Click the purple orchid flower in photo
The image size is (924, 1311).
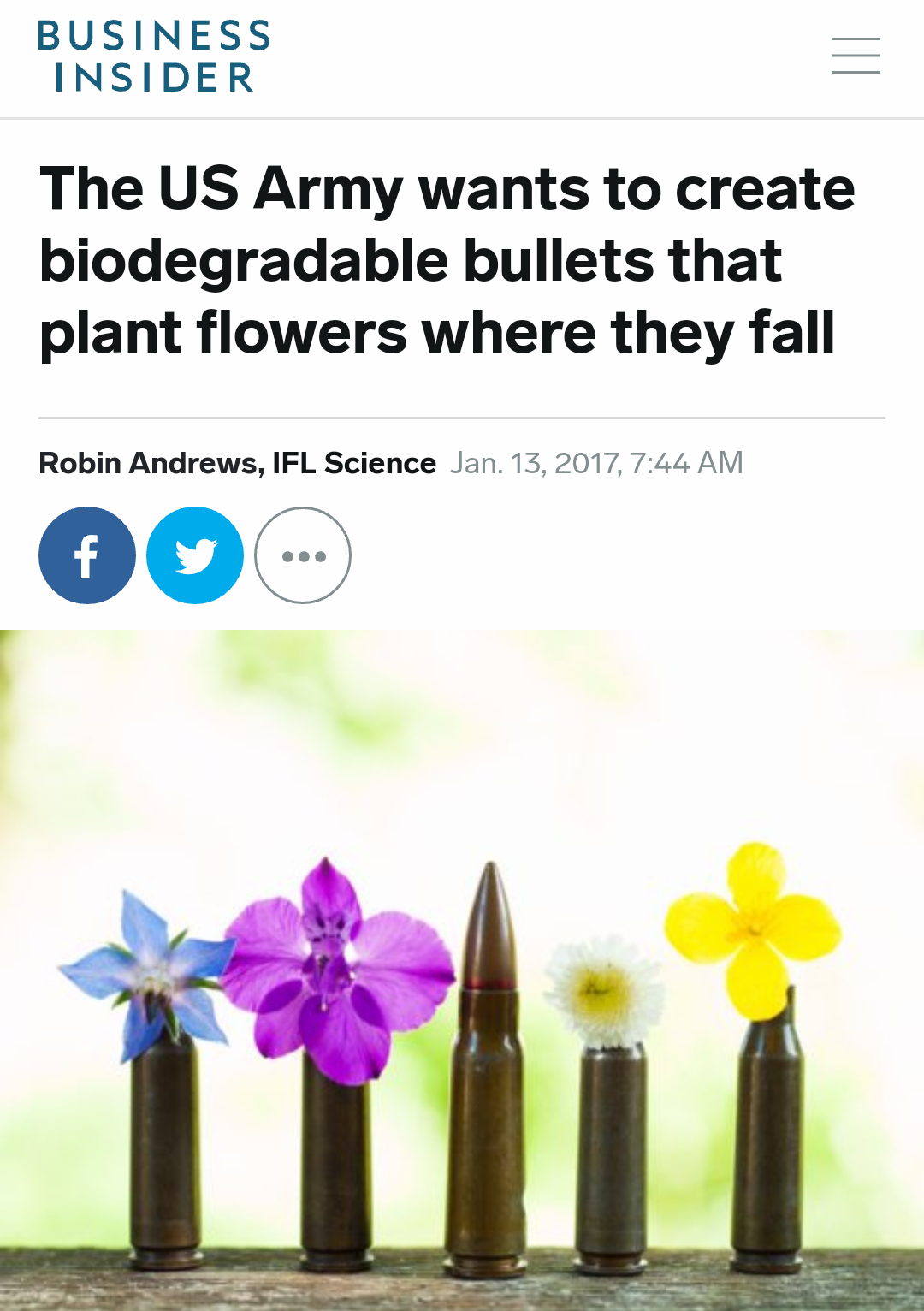coord(336,967)
